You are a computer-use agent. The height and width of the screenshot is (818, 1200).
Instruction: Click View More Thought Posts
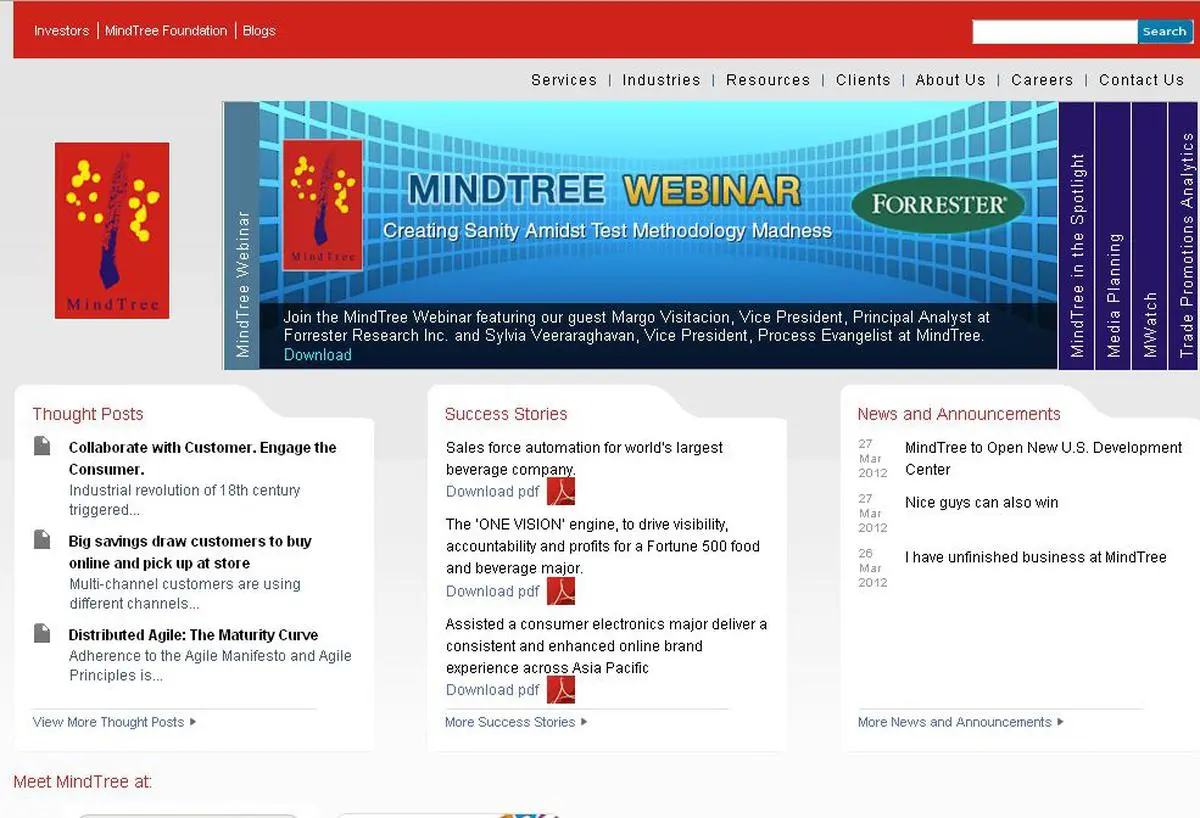tap(109, 722)
